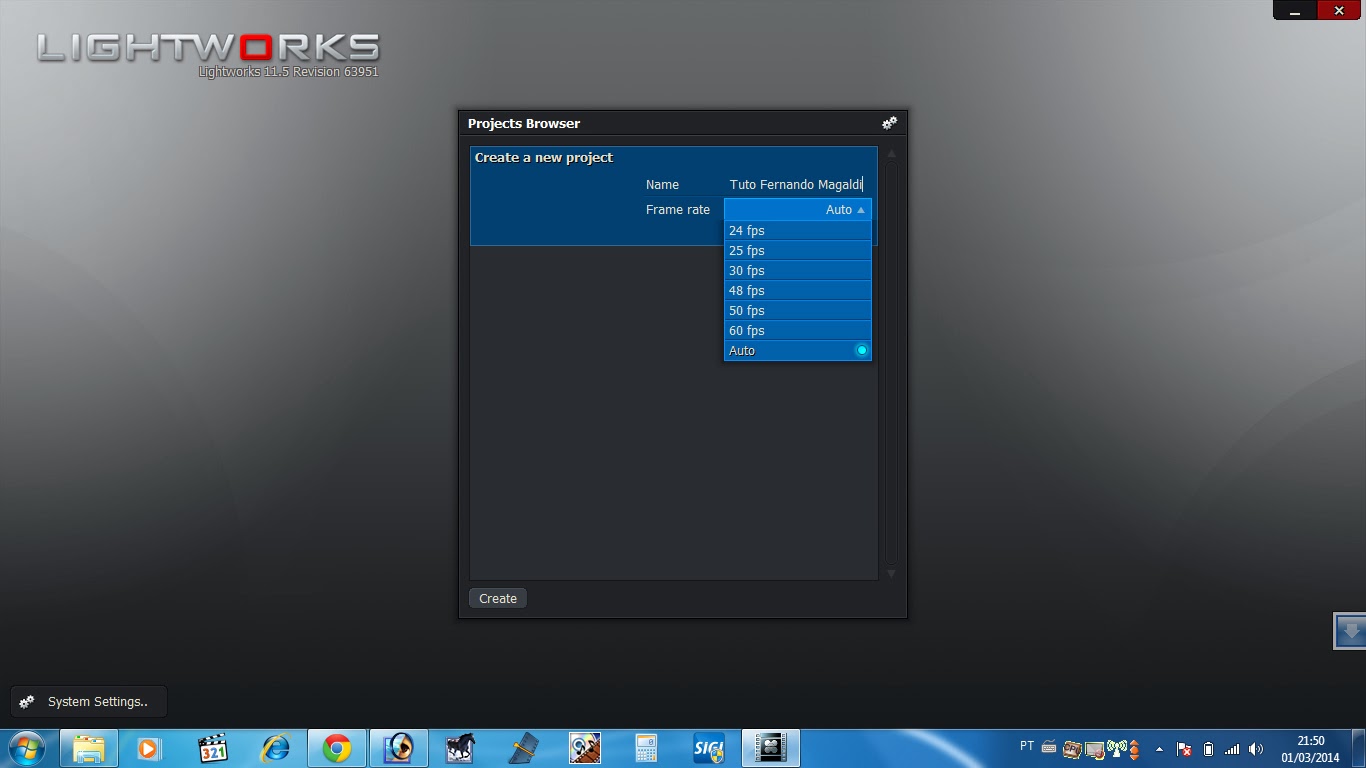Viewport: 1366px width, 768px height.
Task: Collapse the Frame rate Auto dropdown
Action: point(798,209)
